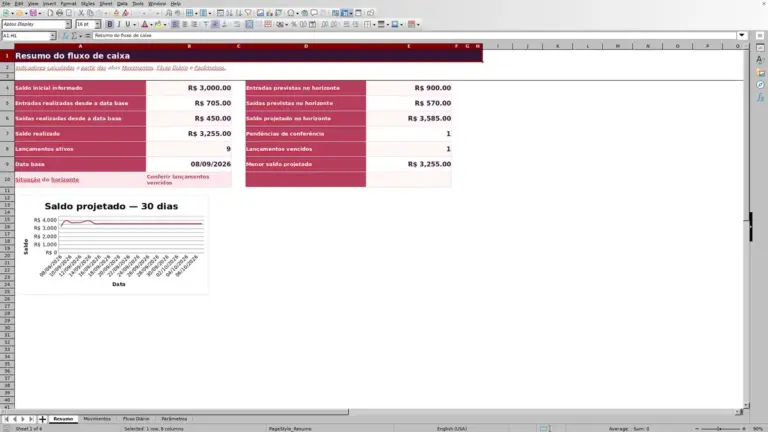Open the Format menu

click(68, 3)
